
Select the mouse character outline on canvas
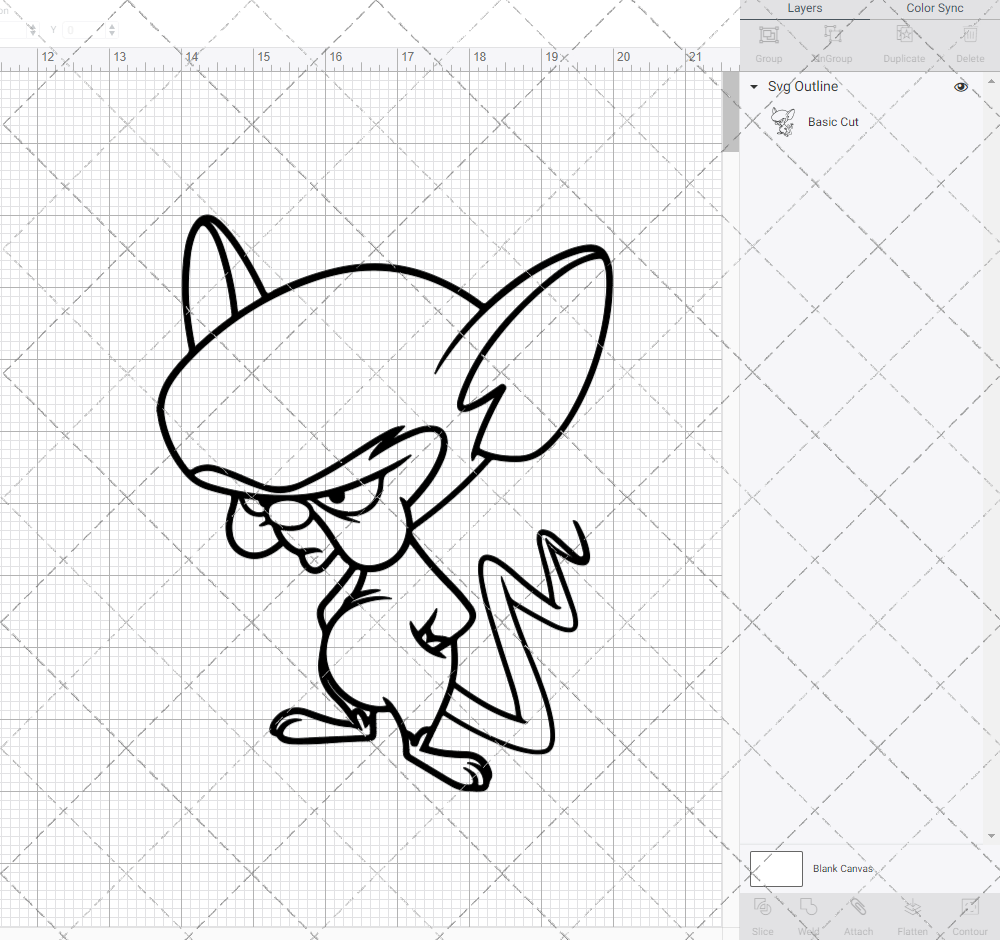click(385, 504)
